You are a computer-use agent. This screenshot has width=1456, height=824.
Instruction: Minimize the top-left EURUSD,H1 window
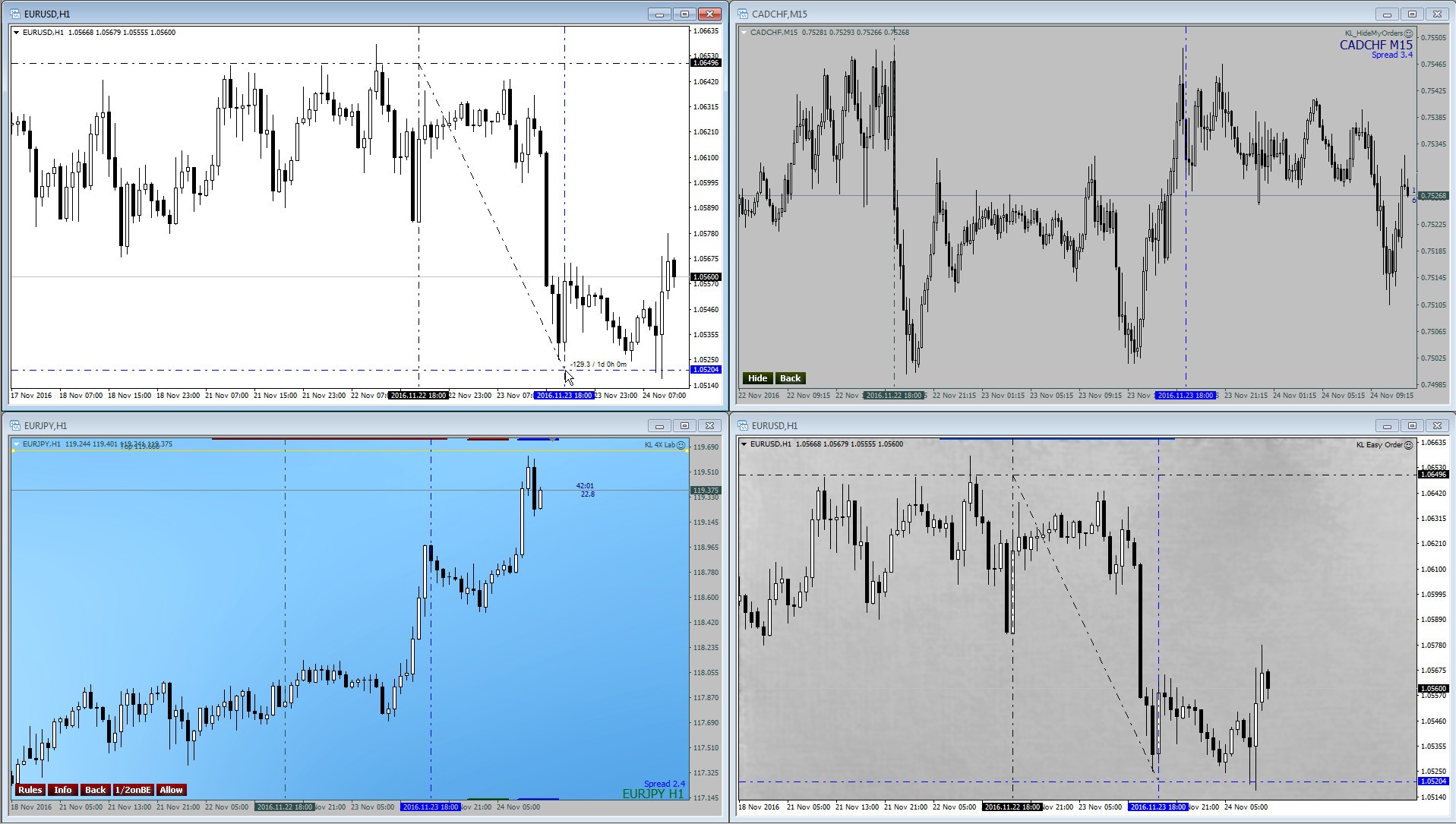pyautogui.click(x=659, y=14)
